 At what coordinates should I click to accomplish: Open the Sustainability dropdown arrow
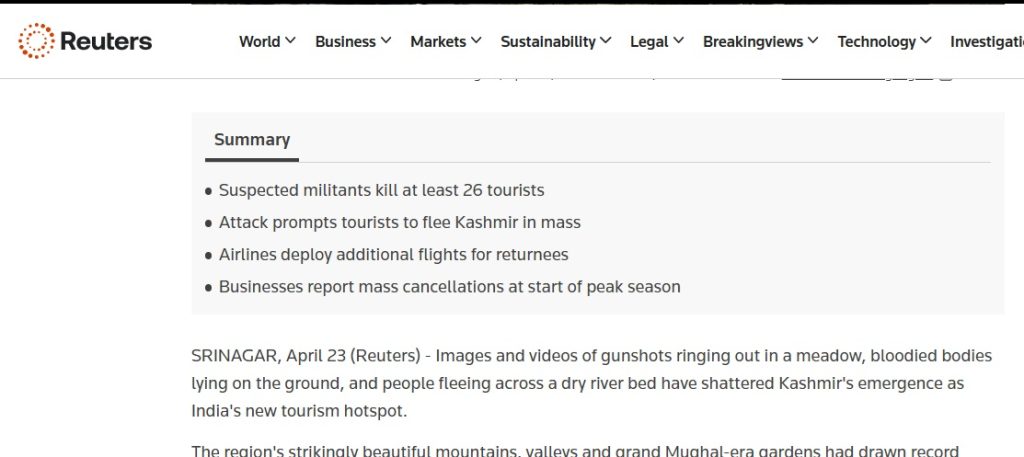[606, 41]
